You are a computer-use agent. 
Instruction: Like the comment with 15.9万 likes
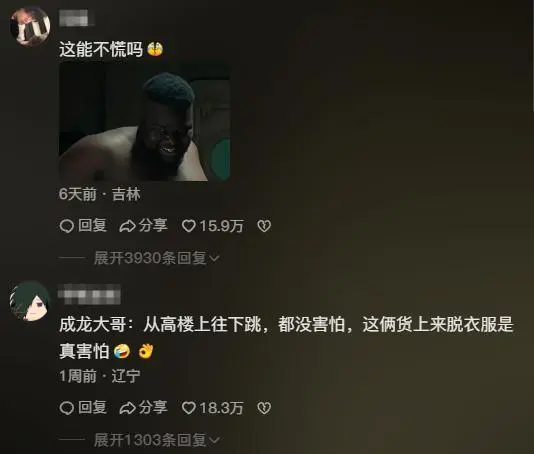[x=189, y=226]
